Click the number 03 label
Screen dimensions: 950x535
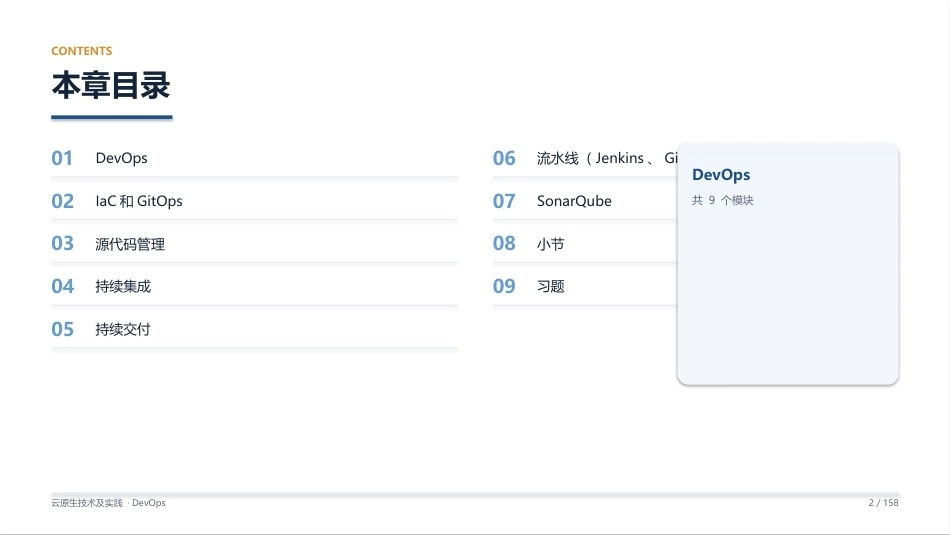[62, 244]
